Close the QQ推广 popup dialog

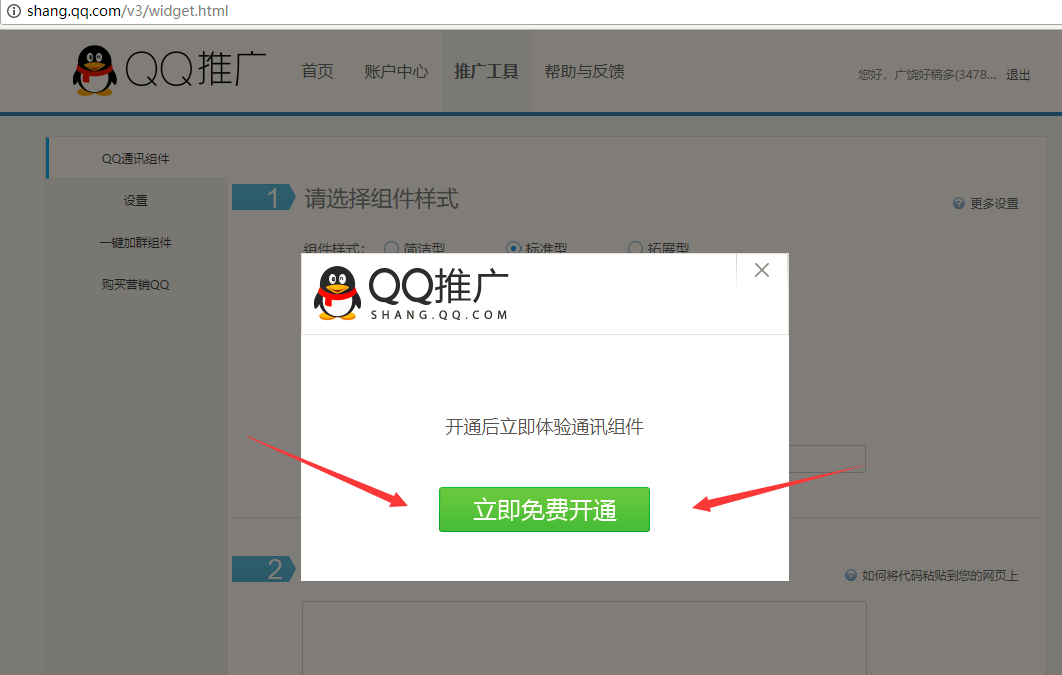coord(762,270)
